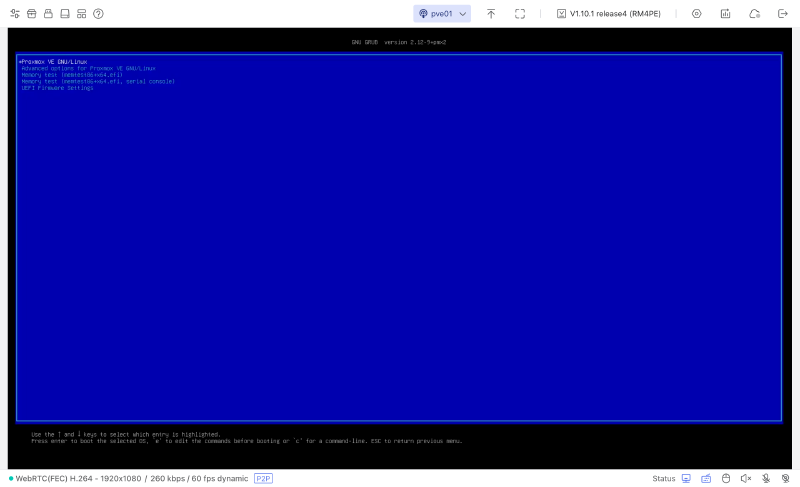Select the Memory test serial console entry
Screen dimensions: 800x487
(98, 82)
